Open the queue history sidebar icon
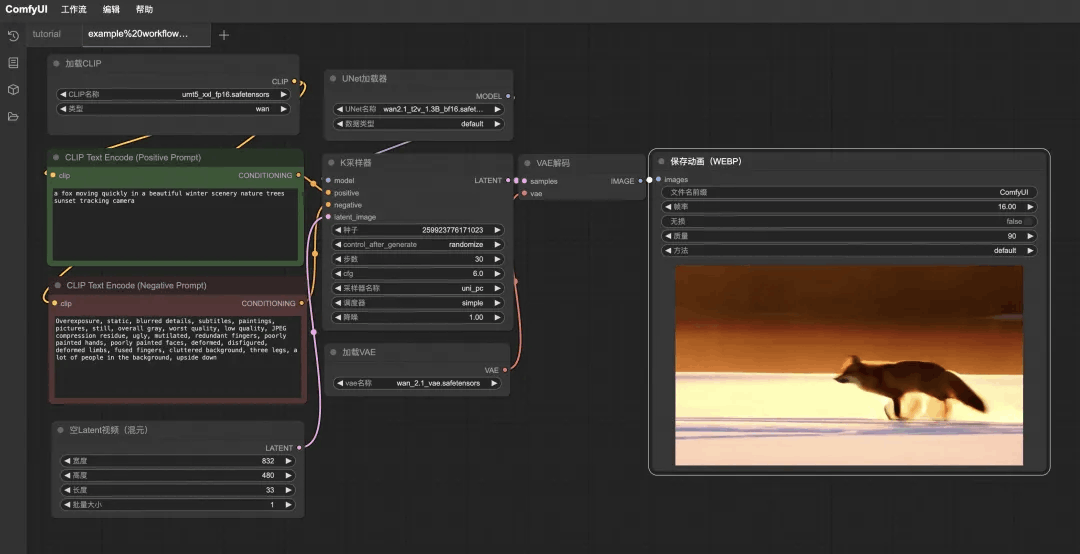This screenshot has width=1080, height=554. click(12, 36)
